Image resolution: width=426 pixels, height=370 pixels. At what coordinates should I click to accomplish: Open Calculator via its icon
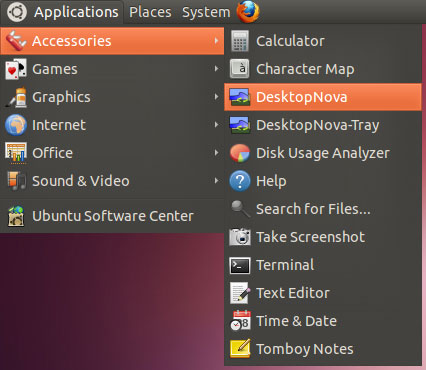tap(240, 41)
